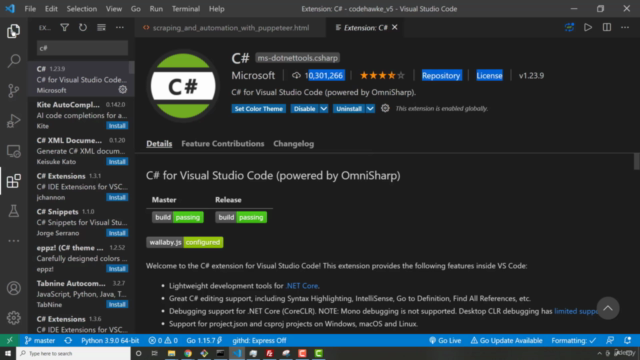Screen dimensions: 640x360
Task: Open File Explorer from the taskbar
Action: point(171,353)
